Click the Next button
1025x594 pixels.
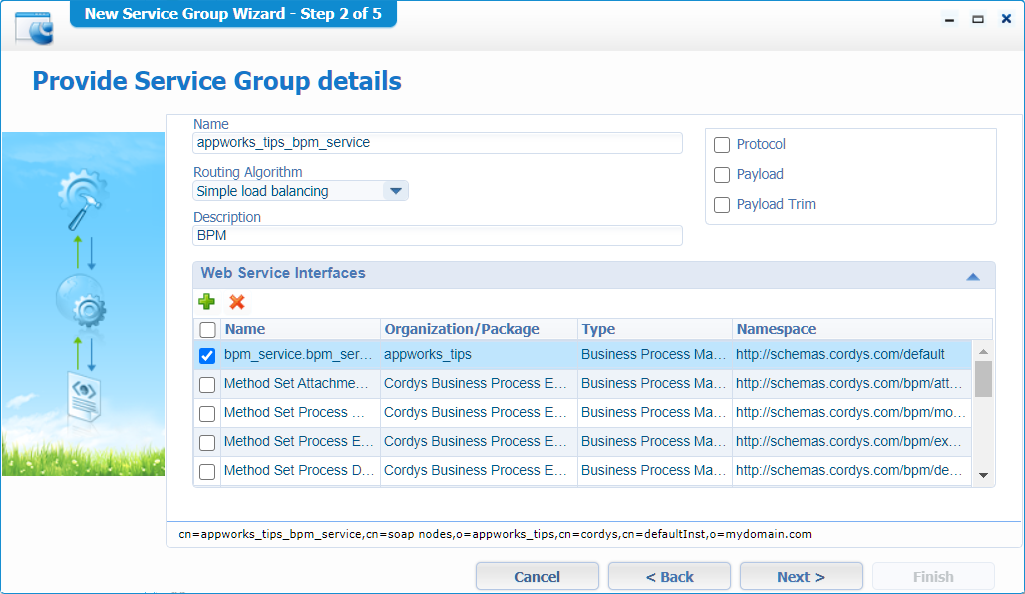pos(801,577)
